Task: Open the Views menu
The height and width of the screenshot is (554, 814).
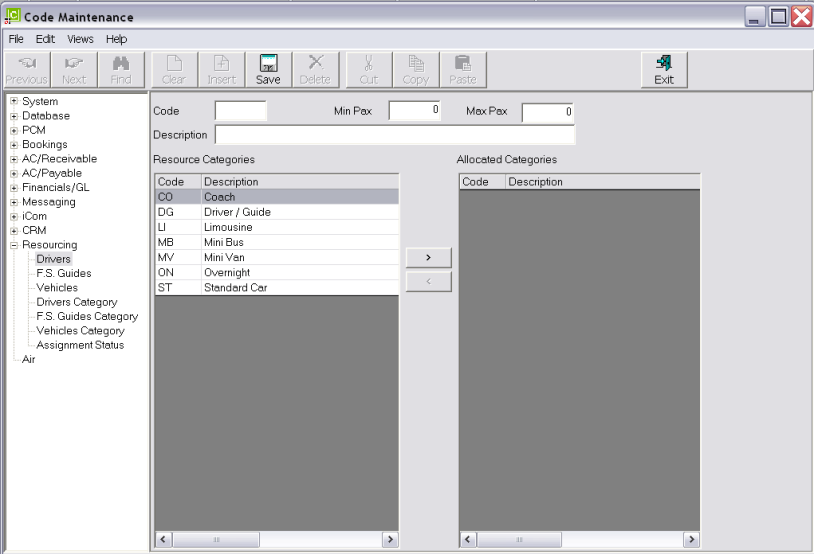Action: [80, 39]
